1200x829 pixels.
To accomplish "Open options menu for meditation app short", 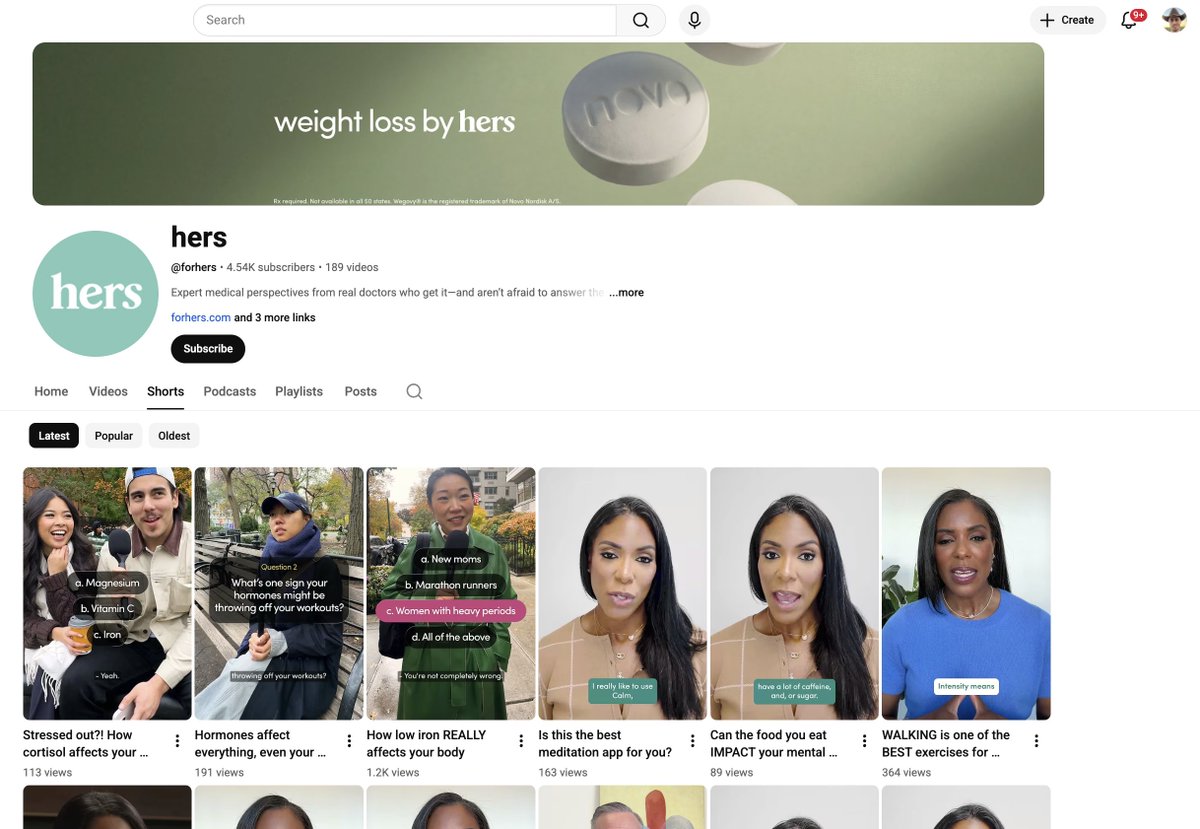I will 693,741.
